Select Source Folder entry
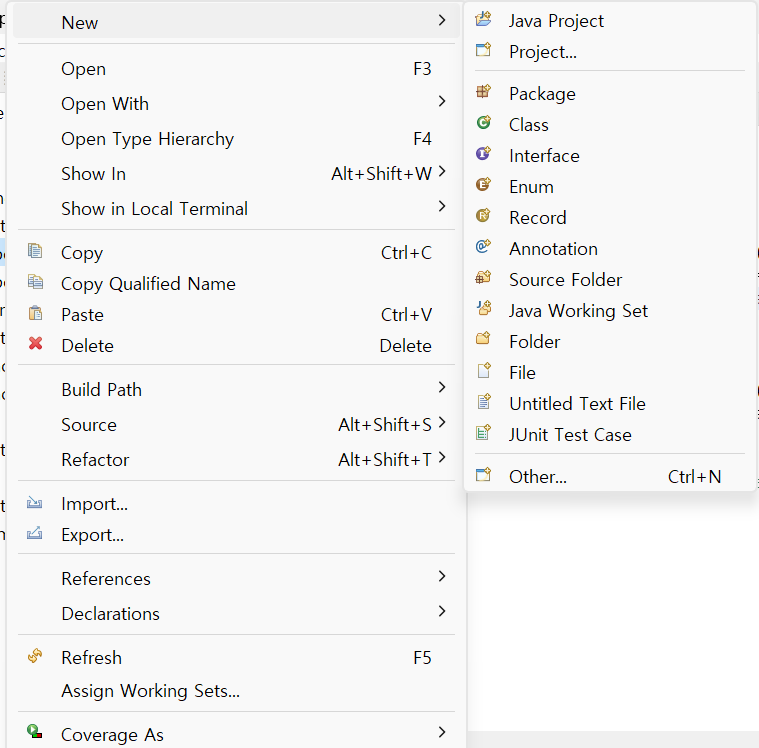Viewport: 759px width, 748px height. click(609, 279)
